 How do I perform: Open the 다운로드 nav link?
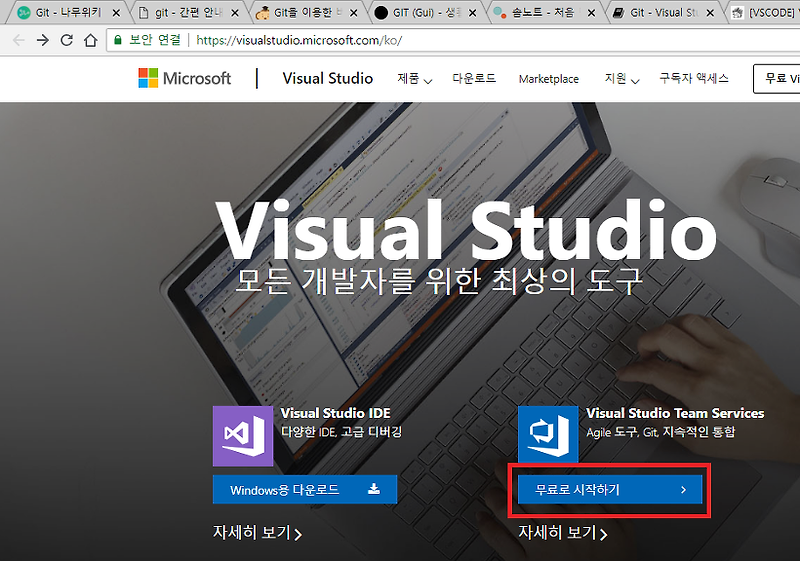[473, 78]
